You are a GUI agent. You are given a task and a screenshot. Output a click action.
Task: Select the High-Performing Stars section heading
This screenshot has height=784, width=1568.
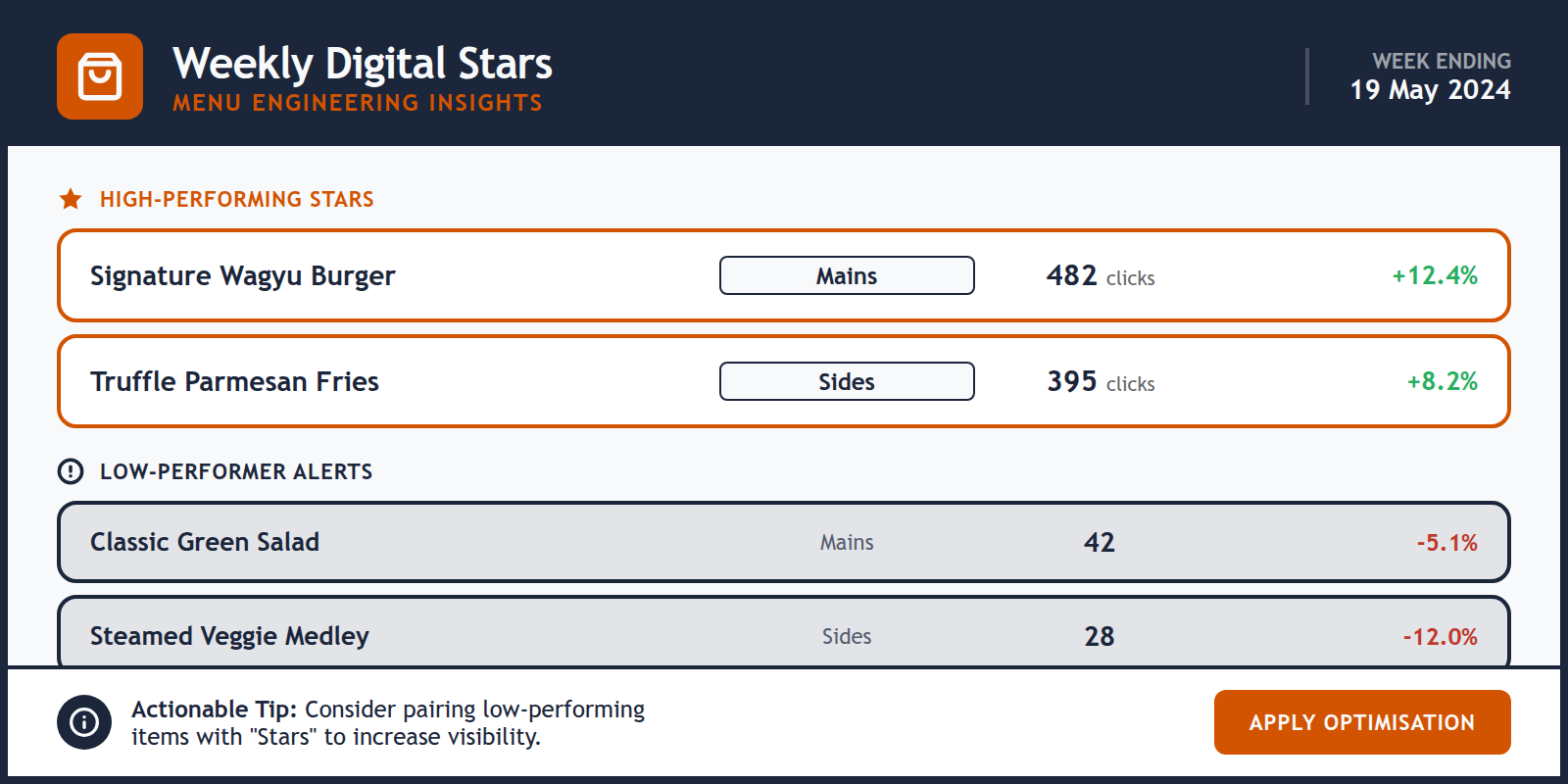tap(235, 199)
